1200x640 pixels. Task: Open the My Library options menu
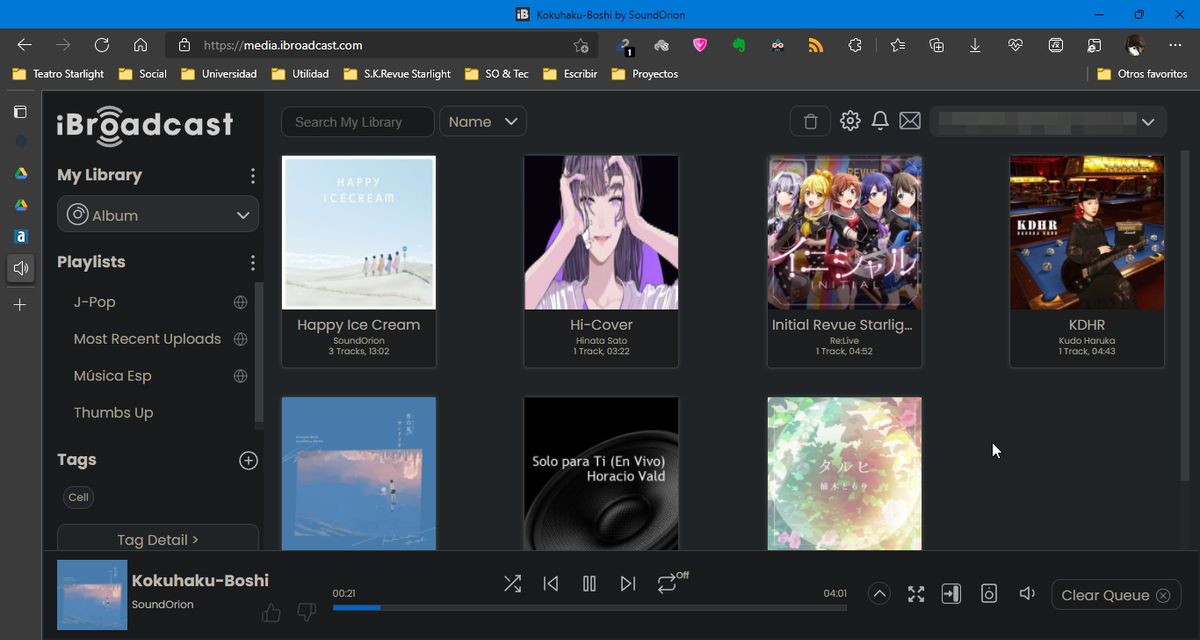click(x=252, y=175)
